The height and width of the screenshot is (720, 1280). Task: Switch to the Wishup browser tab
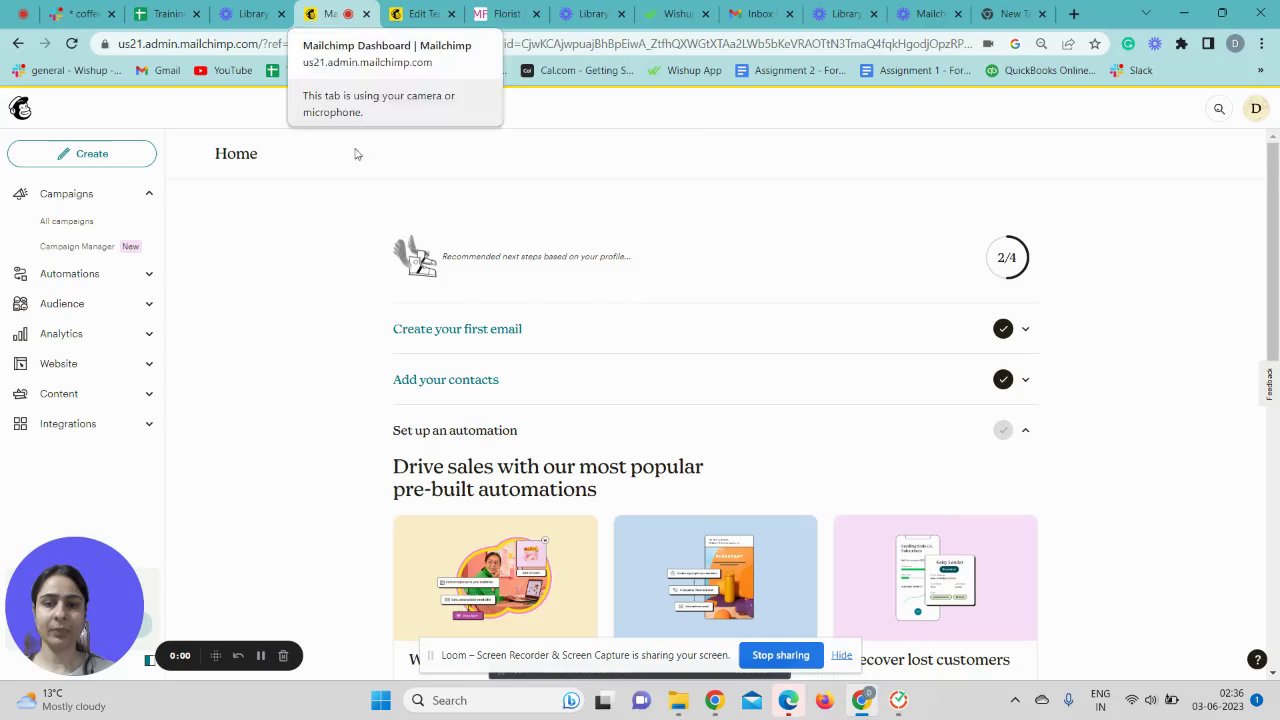(676, 14)
